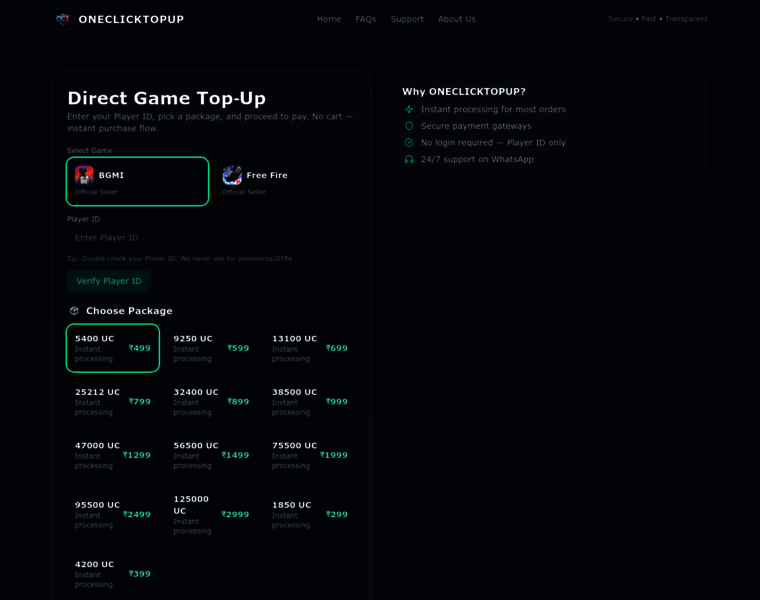Viewport: 760px width, 600px height.
Task: Pick the 75500 UC package
Action: coord(310,455)
